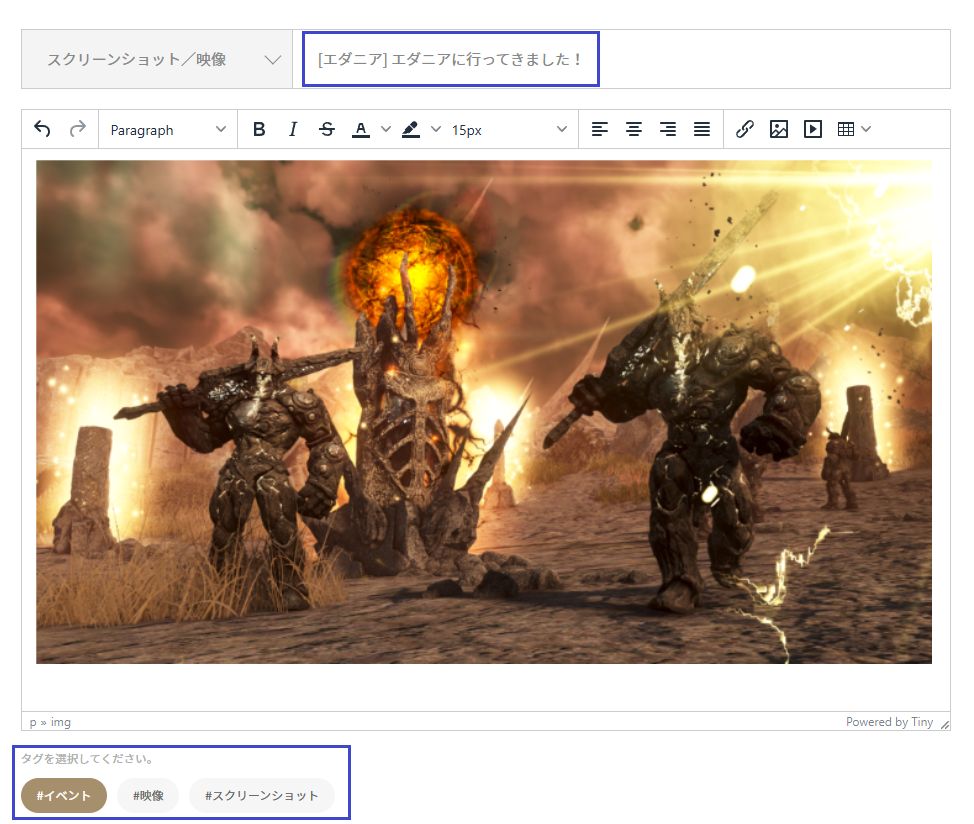Expand the table options arrow
The height and width of the screenshot is (824, 974).
click(x=867, y=129)
